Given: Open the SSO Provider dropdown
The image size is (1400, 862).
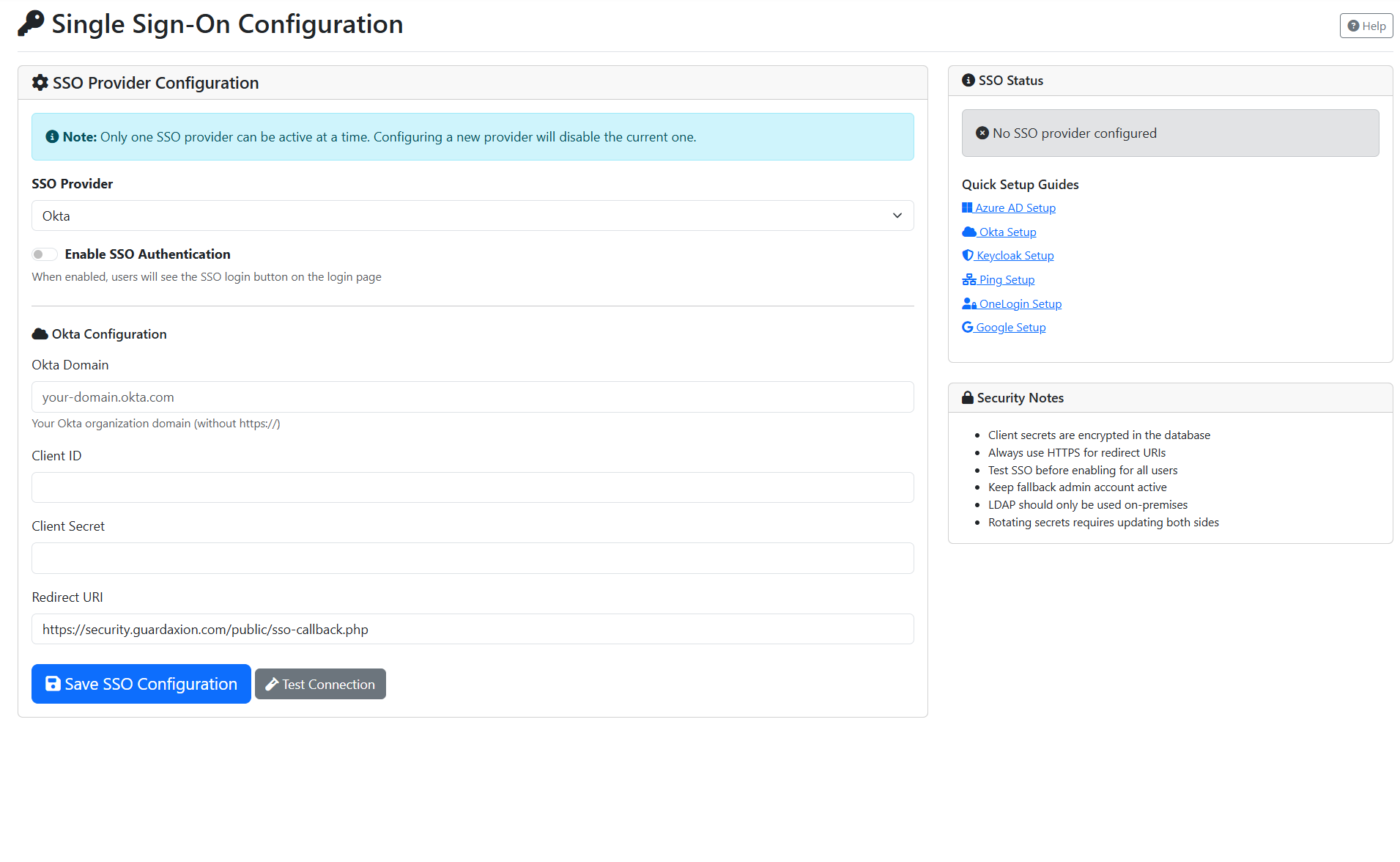Looking at the screenshot, I should [x=473, y=215].
